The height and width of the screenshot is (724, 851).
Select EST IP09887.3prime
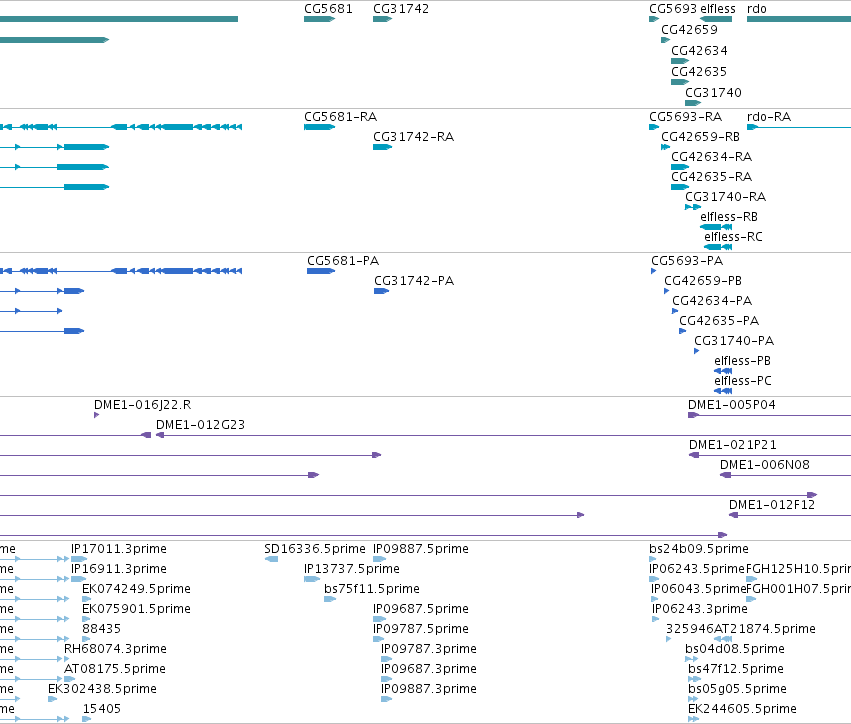429,689
